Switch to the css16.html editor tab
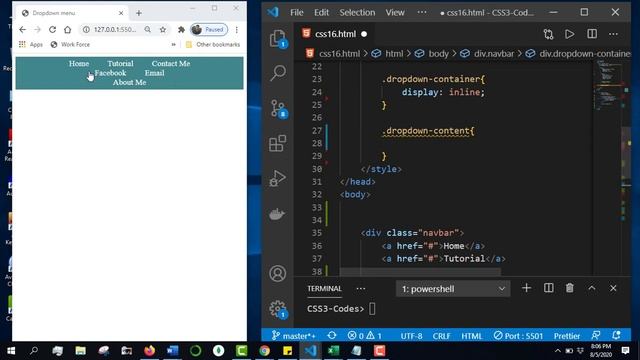The width and height of the screenshot is (640, 360). [x=335, y=34]
